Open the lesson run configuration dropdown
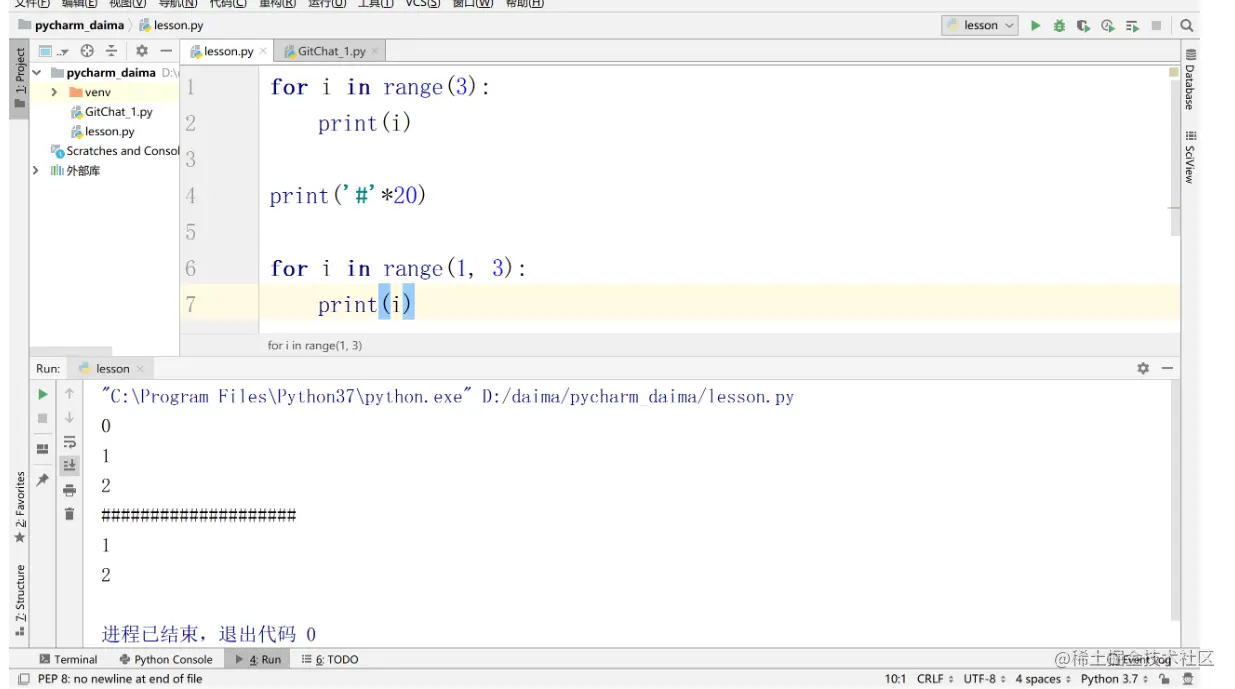The height and width of the screenshot is (689, 1235). [980, 25]
